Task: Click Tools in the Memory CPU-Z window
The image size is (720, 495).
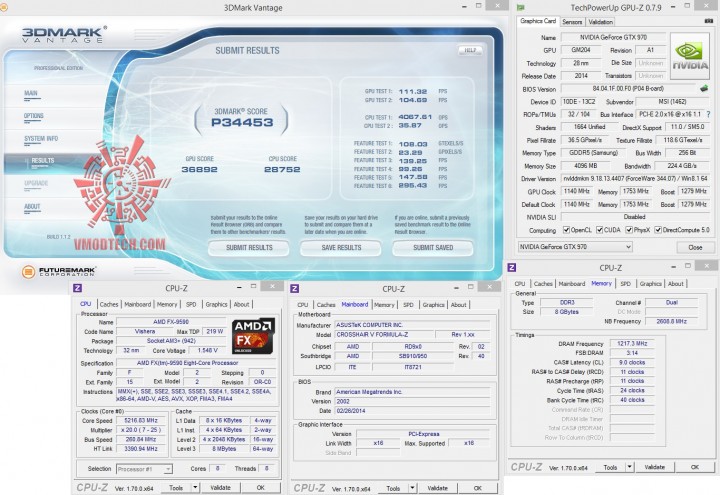Action: [610, 467]
